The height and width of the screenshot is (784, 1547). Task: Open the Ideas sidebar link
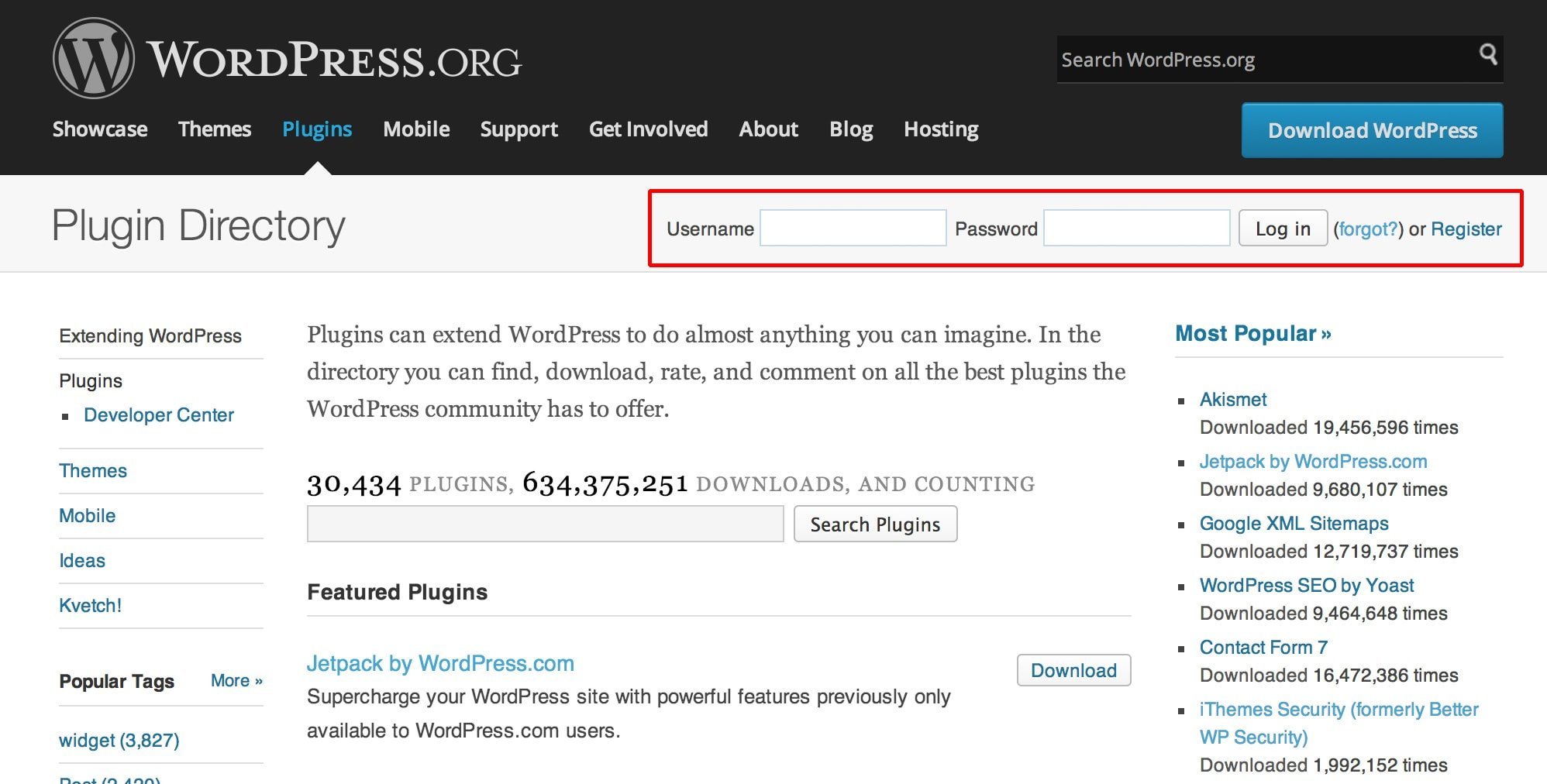click(82, 561)
